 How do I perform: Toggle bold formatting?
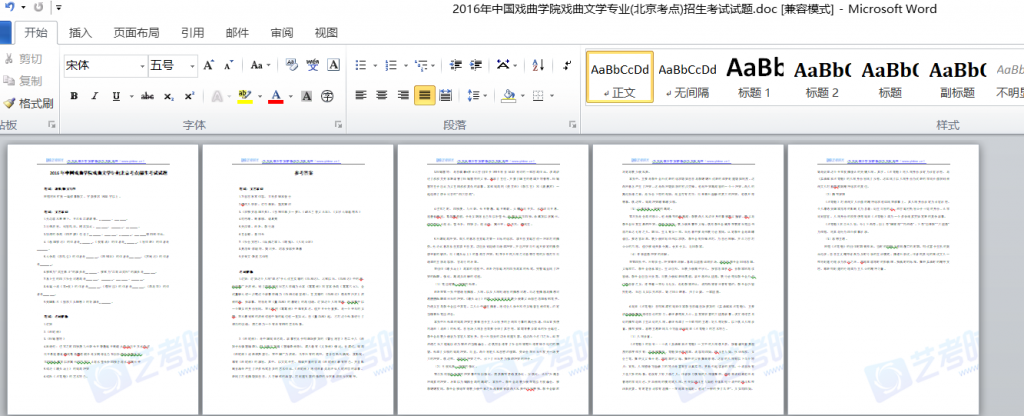[x=73, y=96]
